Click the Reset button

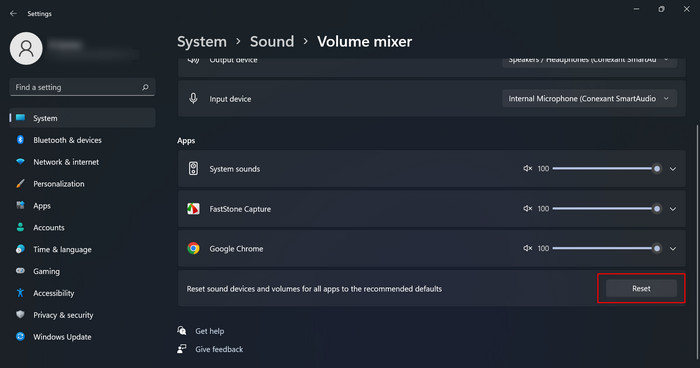click(641, 289)
